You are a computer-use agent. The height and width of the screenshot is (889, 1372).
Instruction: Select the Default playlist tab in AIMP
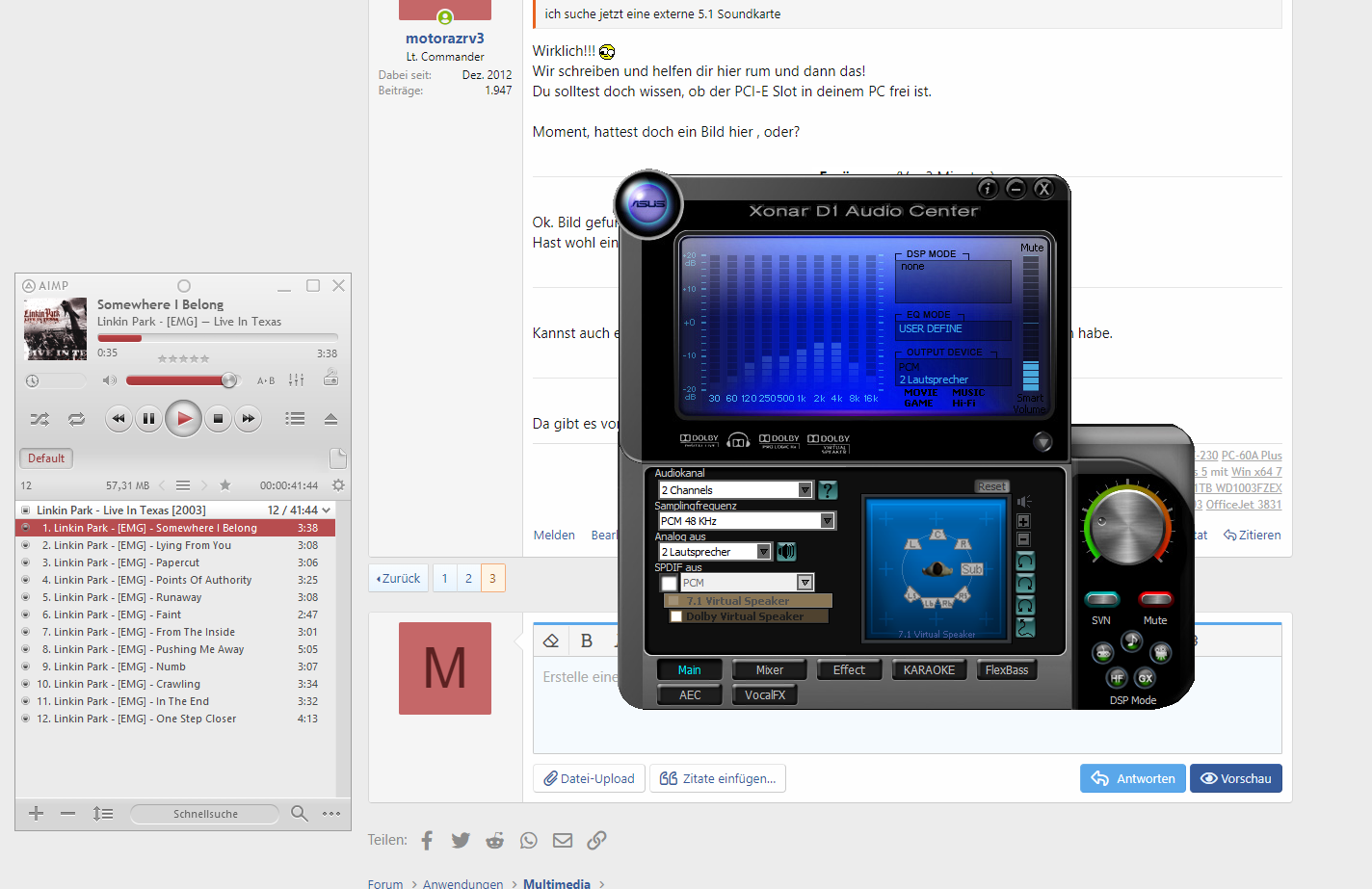coord(46,458)
